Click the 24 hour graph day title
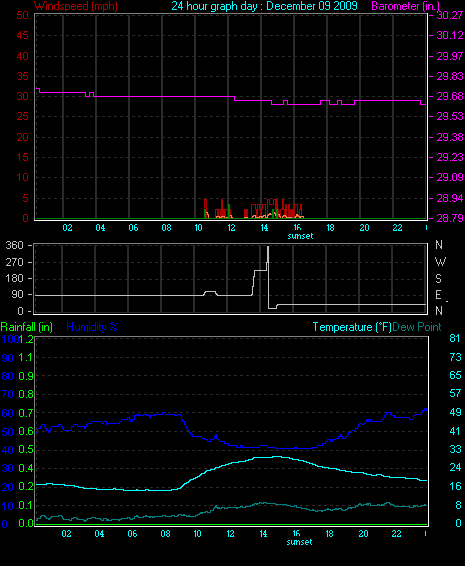 pyautogui.click(x=264, y=6)
